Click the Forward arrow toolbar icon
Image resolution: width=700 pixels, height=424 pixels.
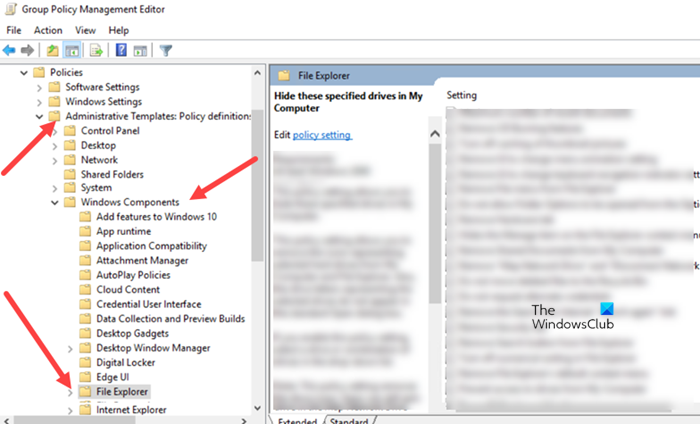coord(27,50)
